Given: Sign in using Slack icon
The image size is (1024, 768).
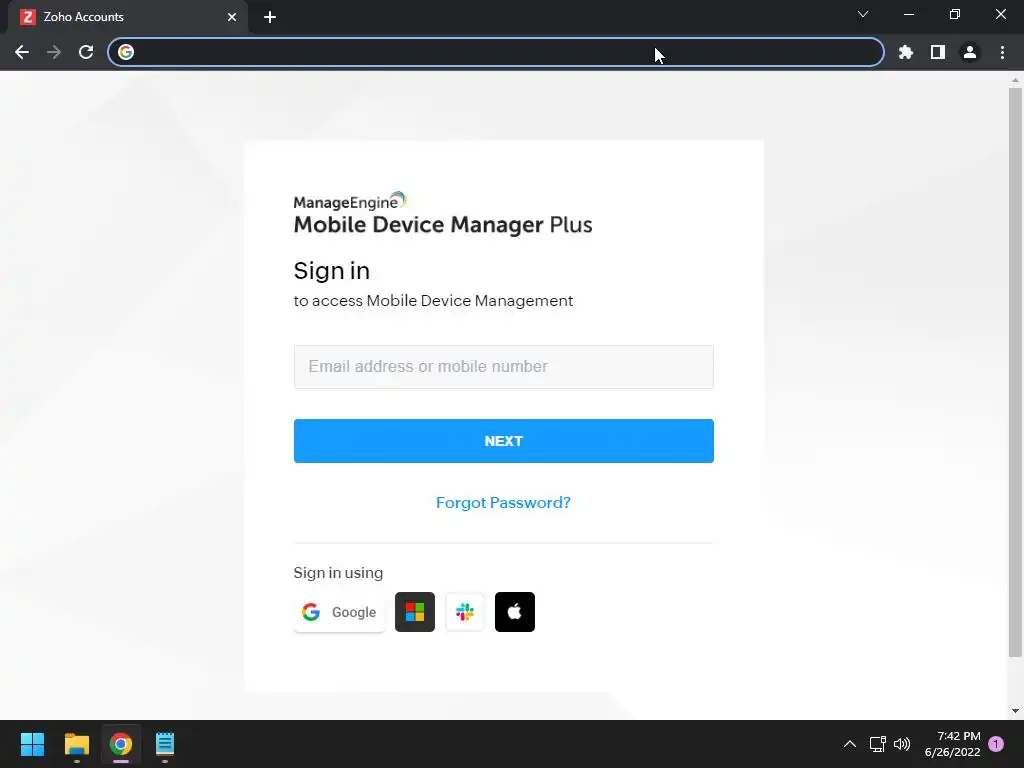Looking at the screenshot, I should 465,612.
